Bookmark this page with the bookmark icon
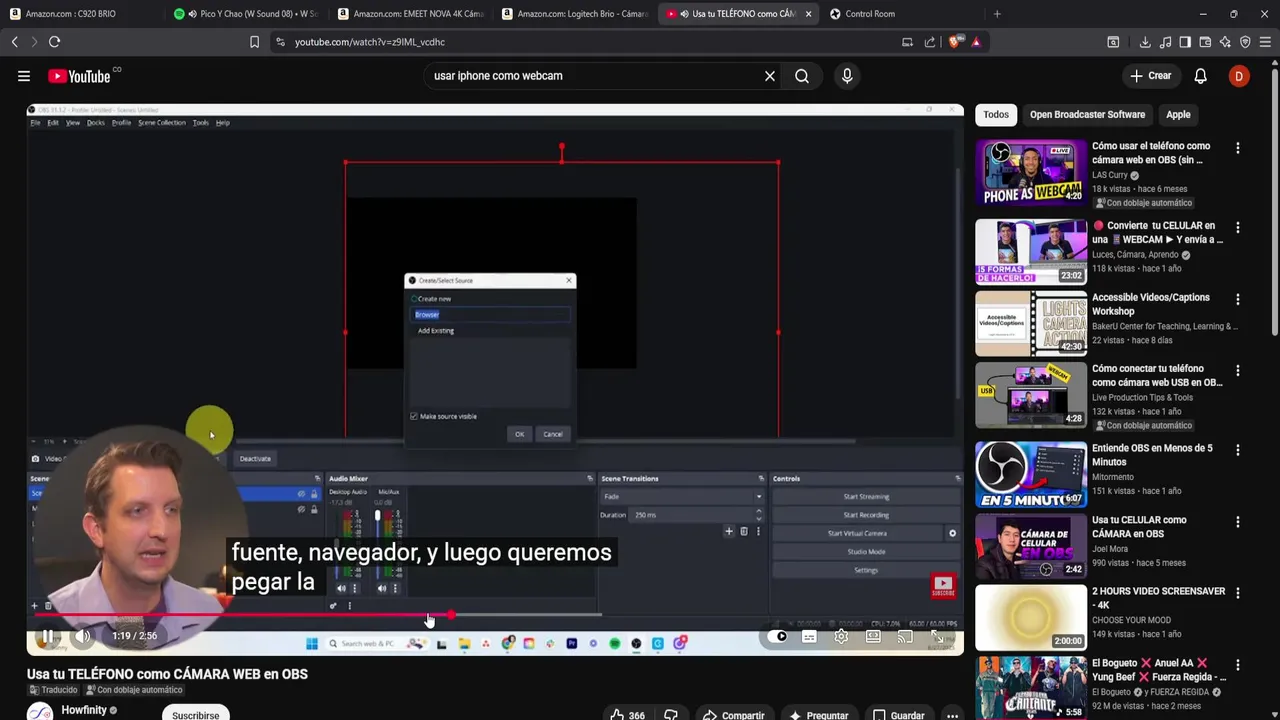This screenshot has height=720, width=1280. point(254,42)
